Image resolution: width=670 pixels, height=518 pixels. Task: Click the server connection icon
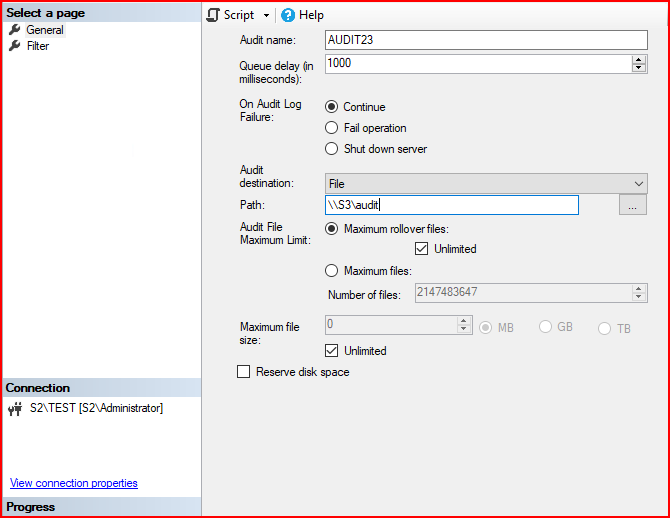pyautogui.click(x=15, y=408)
